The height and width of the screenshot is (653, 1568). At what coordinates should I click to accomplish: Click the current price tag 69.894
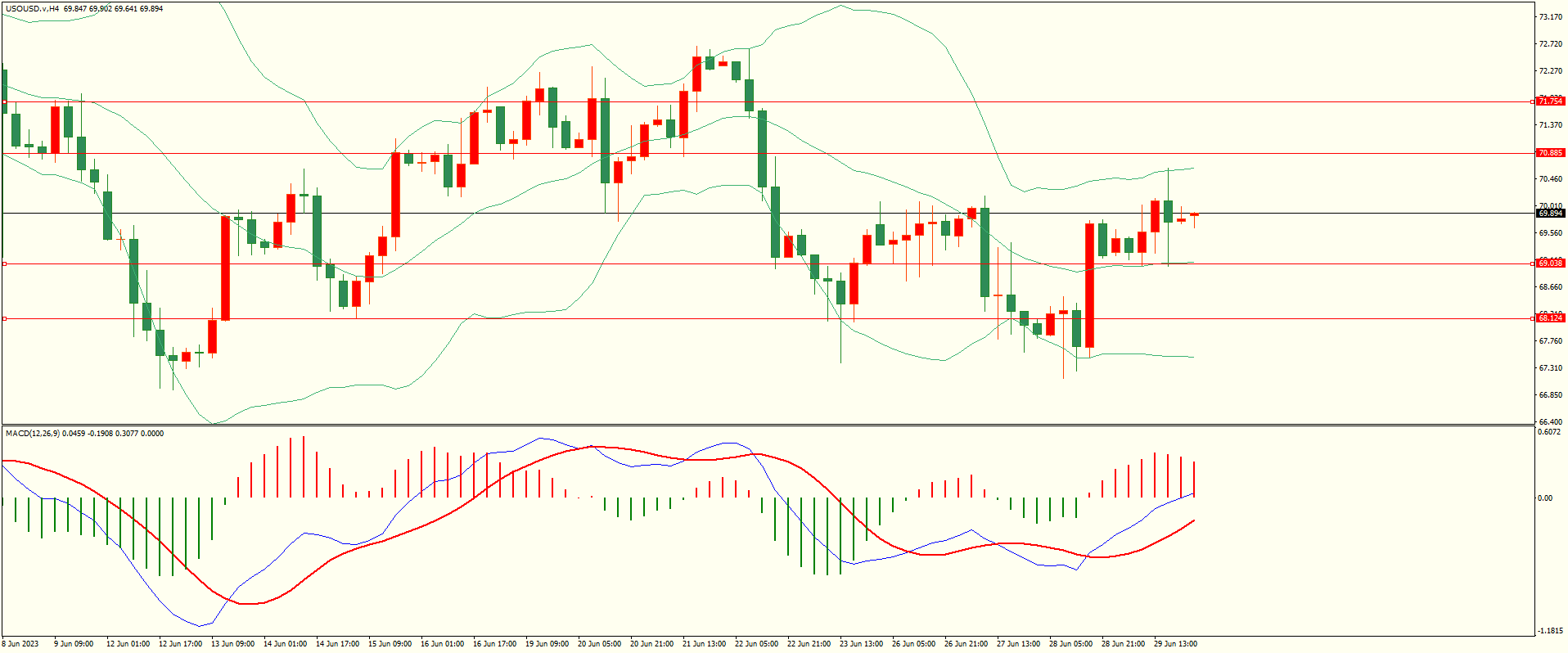[1550, 214]
